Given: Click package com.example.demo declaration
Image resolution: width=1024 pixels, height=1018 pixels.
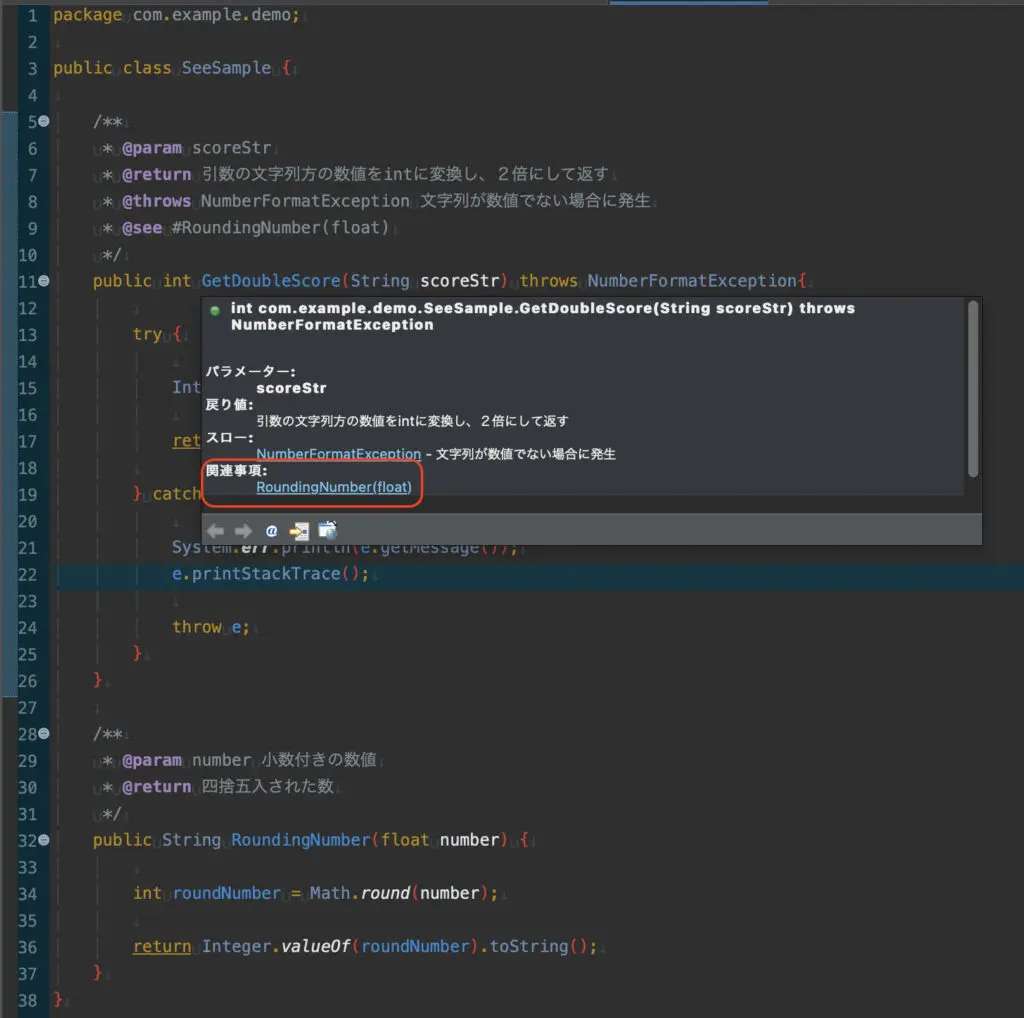Looking at the screenshot, I should (176, 14).
